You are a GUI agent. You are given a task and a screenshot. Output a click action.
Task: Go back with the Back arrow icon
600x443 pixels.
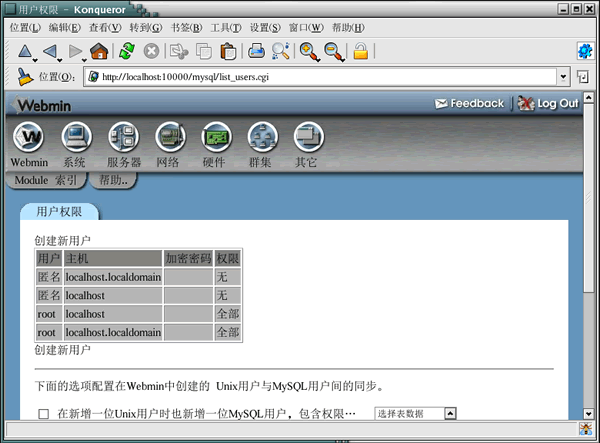point(50,51)
